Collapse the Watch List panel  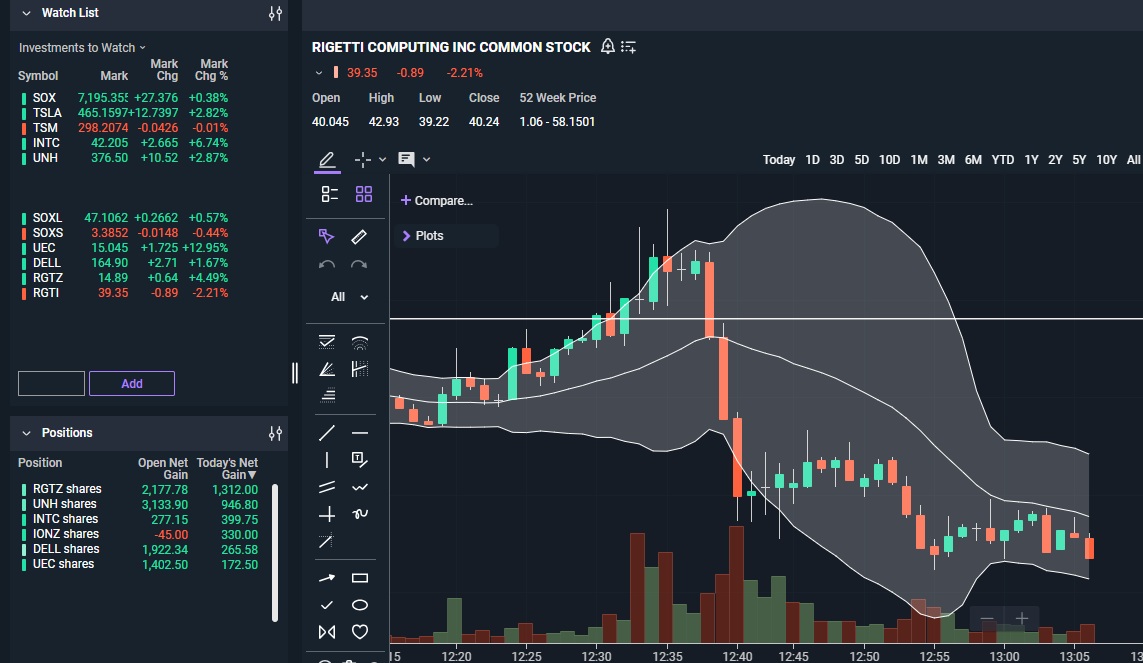[26, 13]
